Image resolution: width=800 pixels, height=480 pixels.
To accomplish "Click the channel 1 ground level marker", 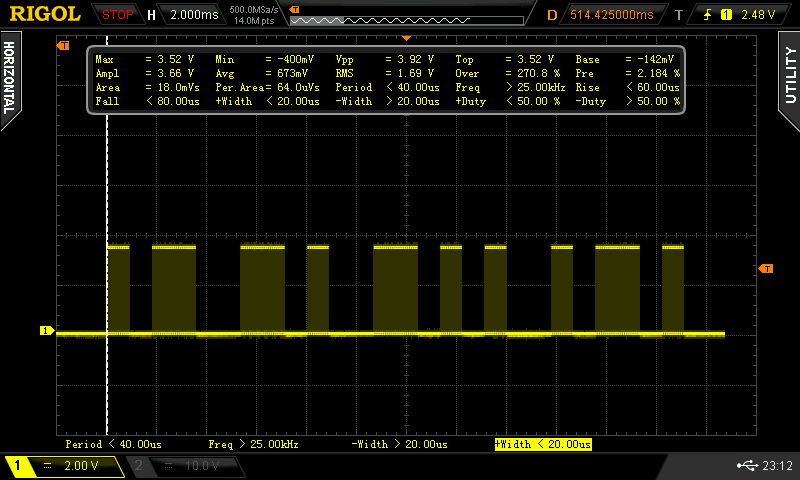I will [x=46, y=331].
